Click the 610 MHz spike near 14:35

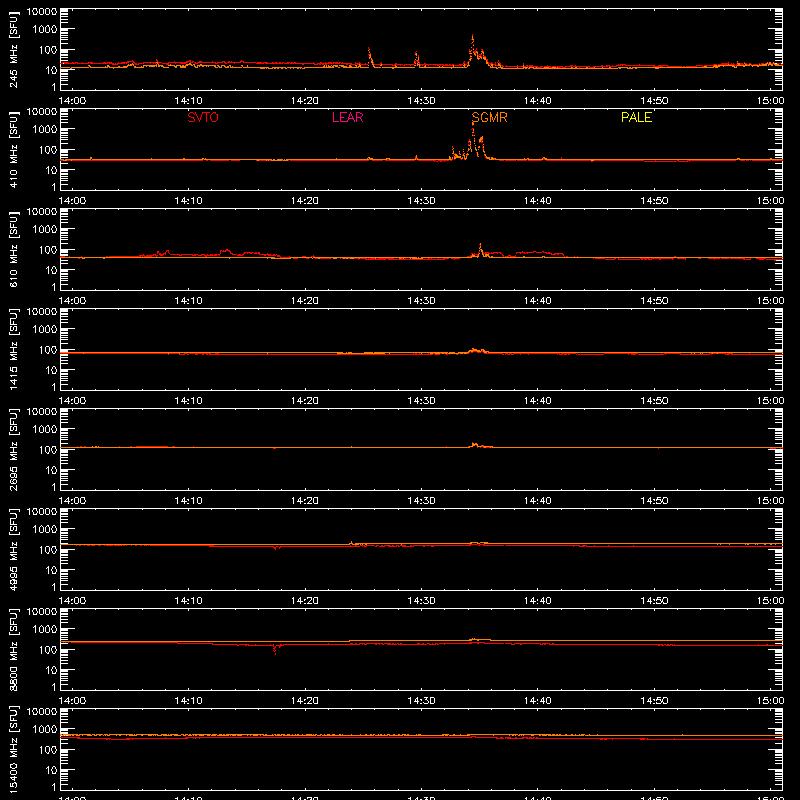[480, 246]
